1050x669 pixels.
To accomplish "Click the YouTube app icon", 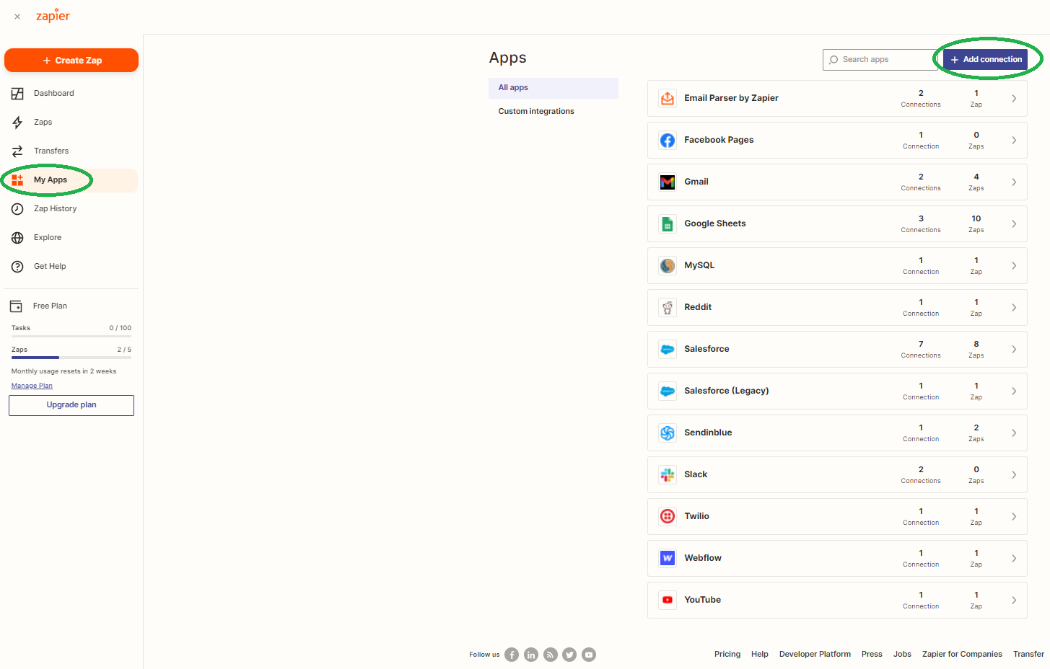I will pos(667,600).
